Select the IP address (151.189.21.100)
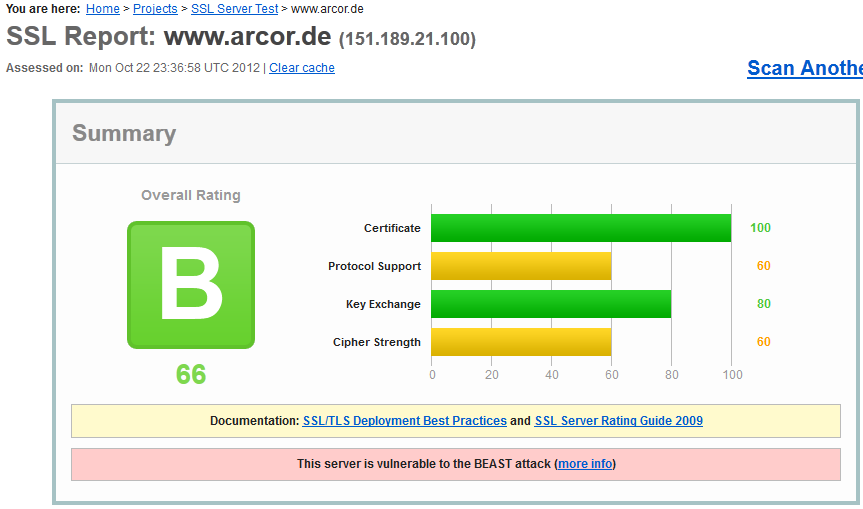The image size is (863, 509). [407, 39]
